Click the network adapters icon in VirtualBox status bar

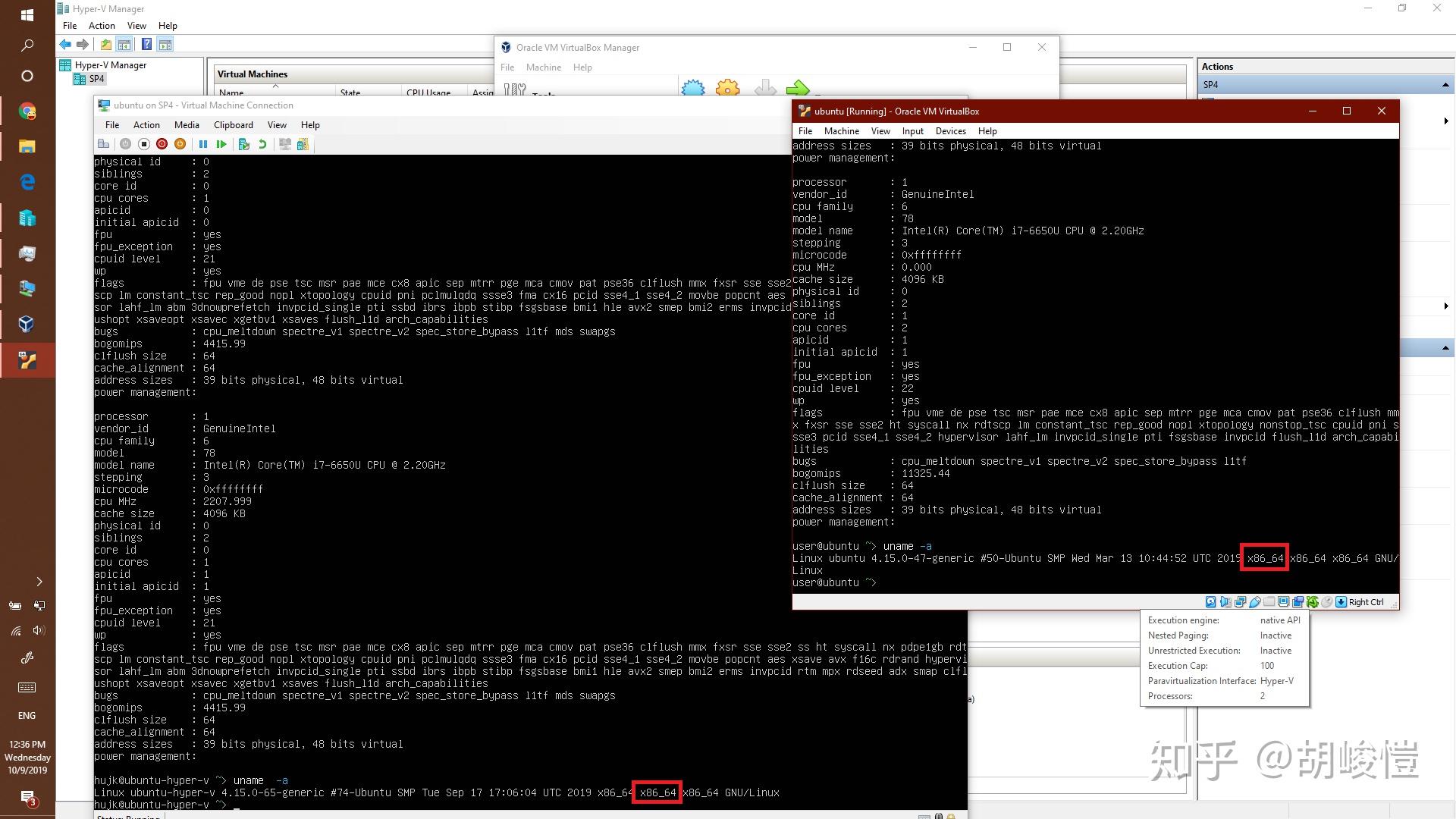pyautogui.click(x=1241, y=602)
